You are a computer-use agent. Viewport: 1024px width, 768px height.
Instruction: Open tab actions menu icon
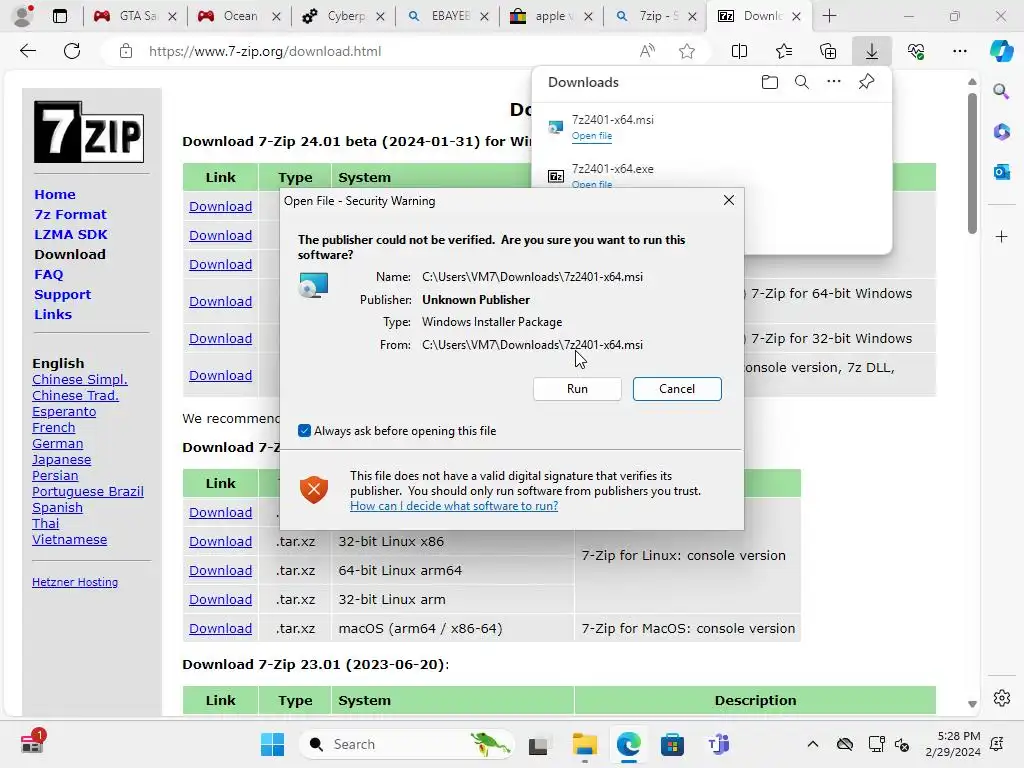60,16
